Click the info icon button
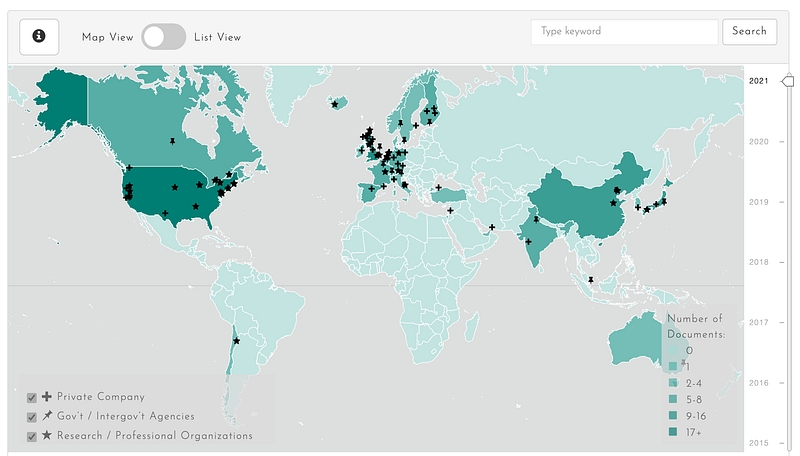The image size is (800, 456). pos(39,36)
